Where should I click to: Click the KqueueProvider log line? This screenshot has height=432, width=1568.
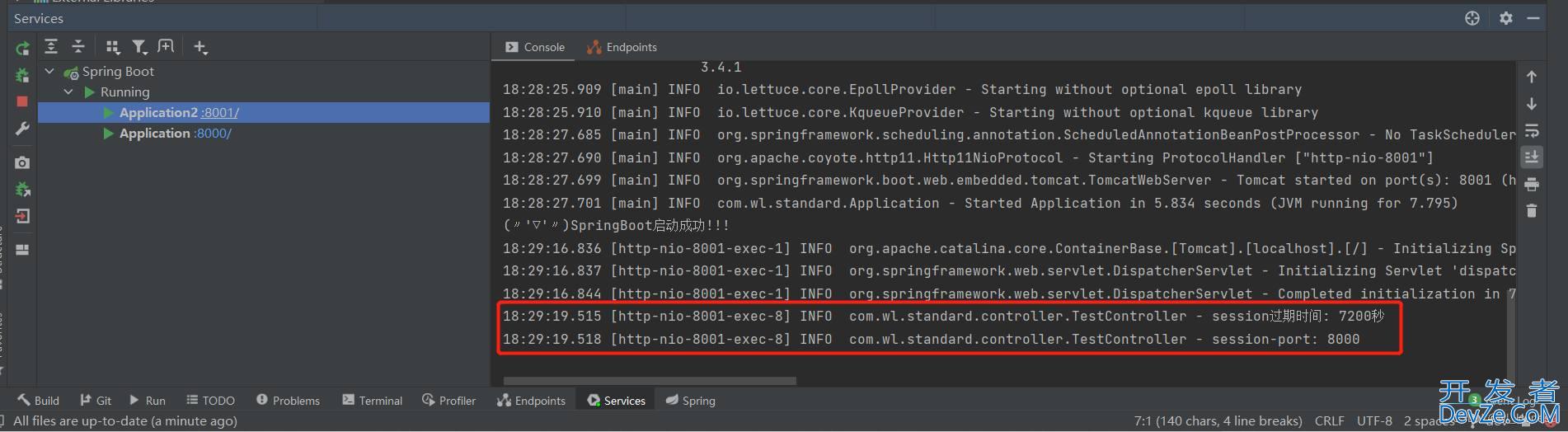click(x=910, y=113)
